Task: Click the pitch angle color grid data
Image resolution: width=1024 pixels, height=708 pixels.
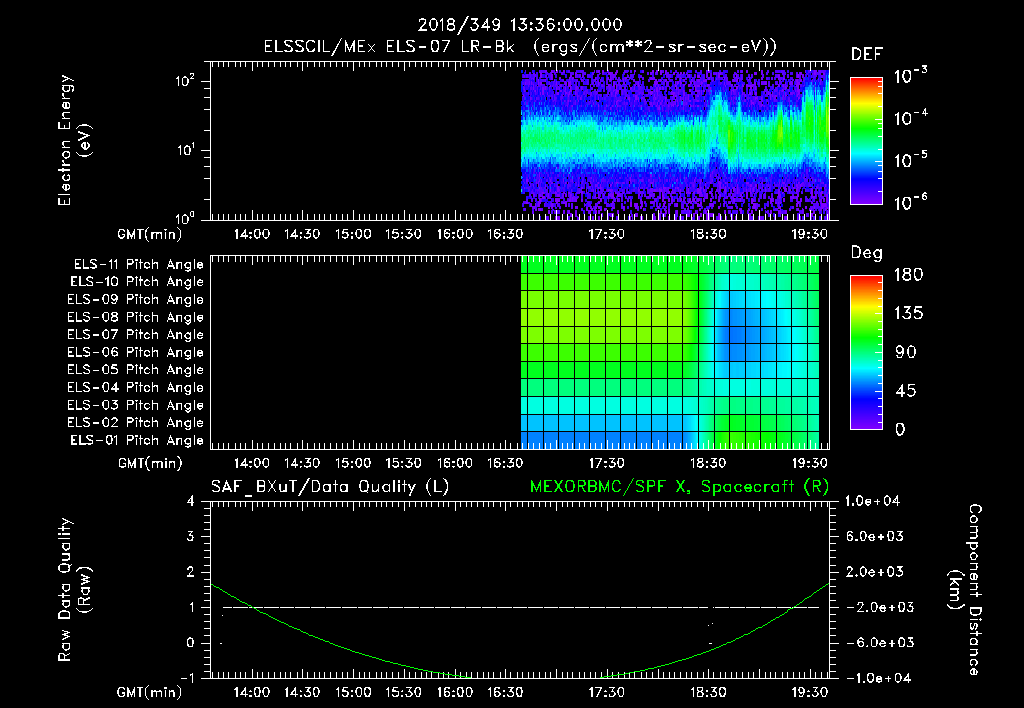Action: [670, 352]
